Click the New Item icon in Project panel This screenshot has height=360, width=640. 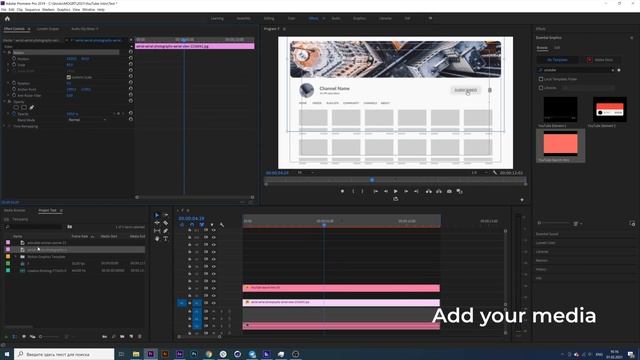[x=131, y=336]
